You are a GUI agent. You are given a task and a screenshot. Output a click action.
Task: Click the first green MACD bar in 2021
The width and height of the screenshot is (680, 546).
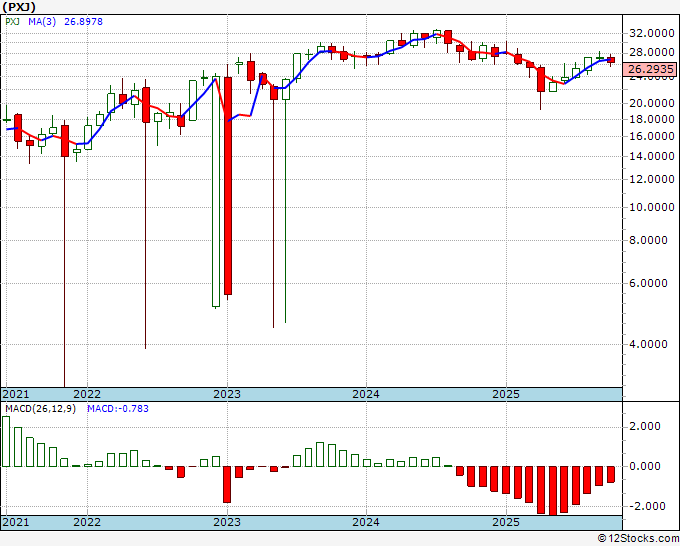6,441
